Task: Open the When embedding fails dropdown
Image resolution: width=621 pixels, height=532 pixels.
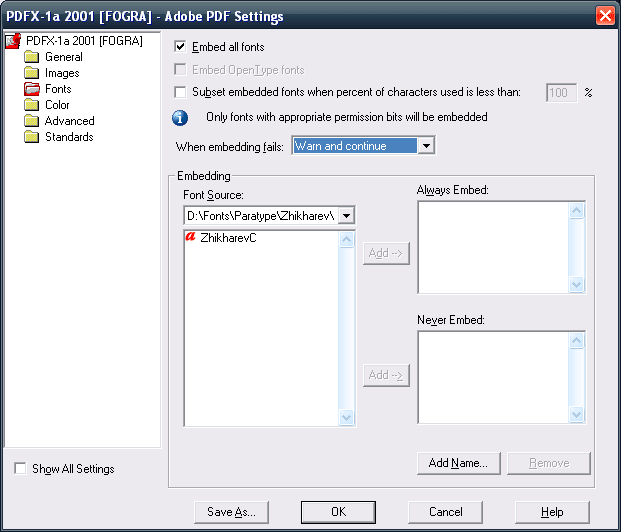Action: 363,146
